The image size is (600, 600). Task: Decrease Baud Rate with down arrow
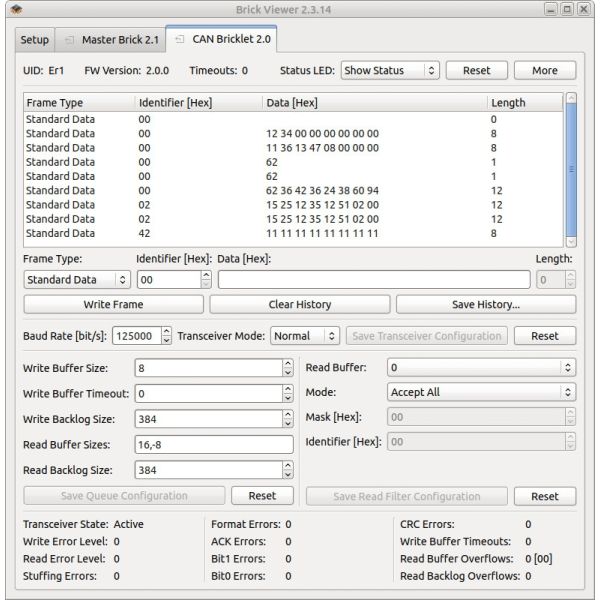pyautogui.click(x=166, y=340)
